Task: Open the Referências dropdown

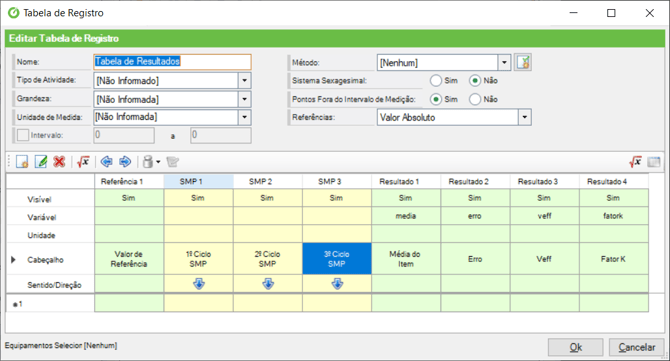Action: click(x=525, y=117)
